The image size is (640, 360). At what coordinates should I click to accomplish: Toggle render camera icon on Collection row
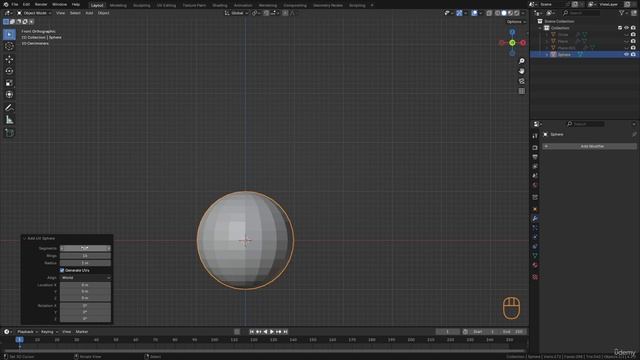633,28
